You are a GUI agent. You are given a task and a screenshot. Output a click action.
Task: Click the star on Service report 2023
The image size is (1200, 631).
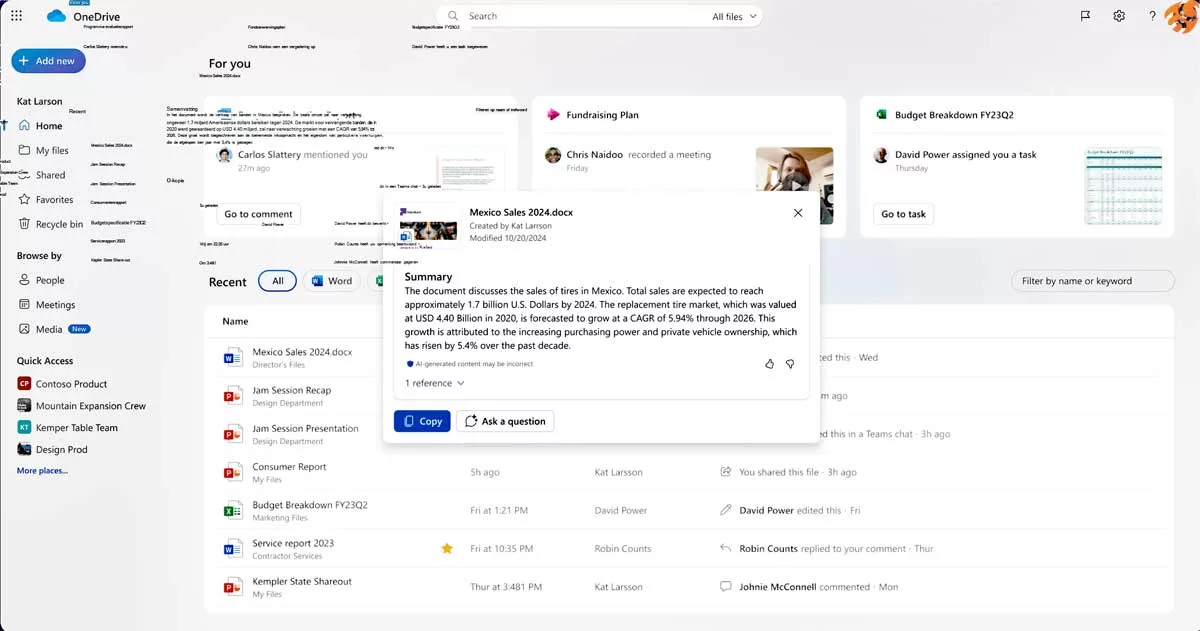pos(447,548)
